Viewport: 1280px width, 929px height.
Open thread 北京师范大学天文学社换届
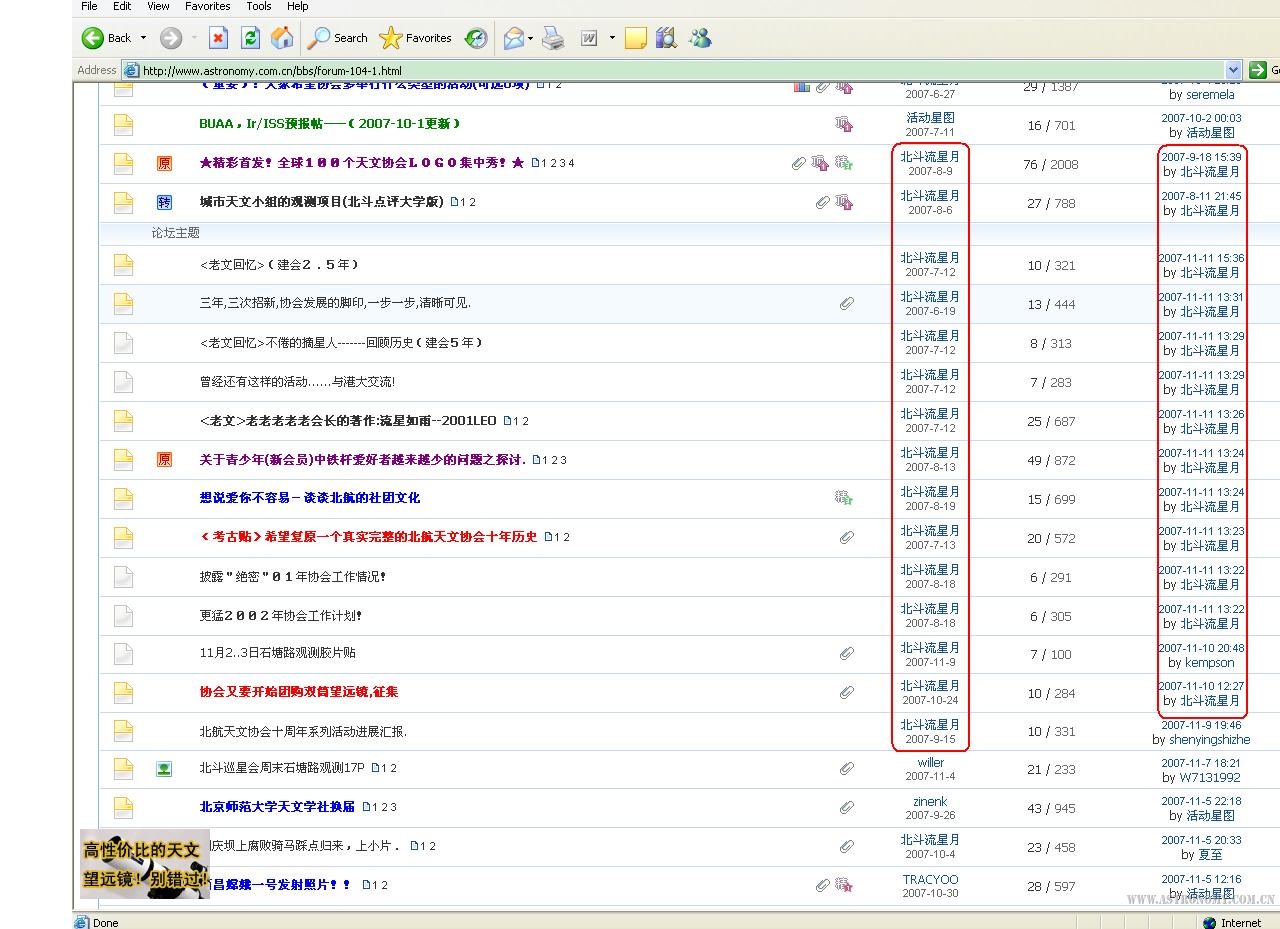click(x=277, y=807)
